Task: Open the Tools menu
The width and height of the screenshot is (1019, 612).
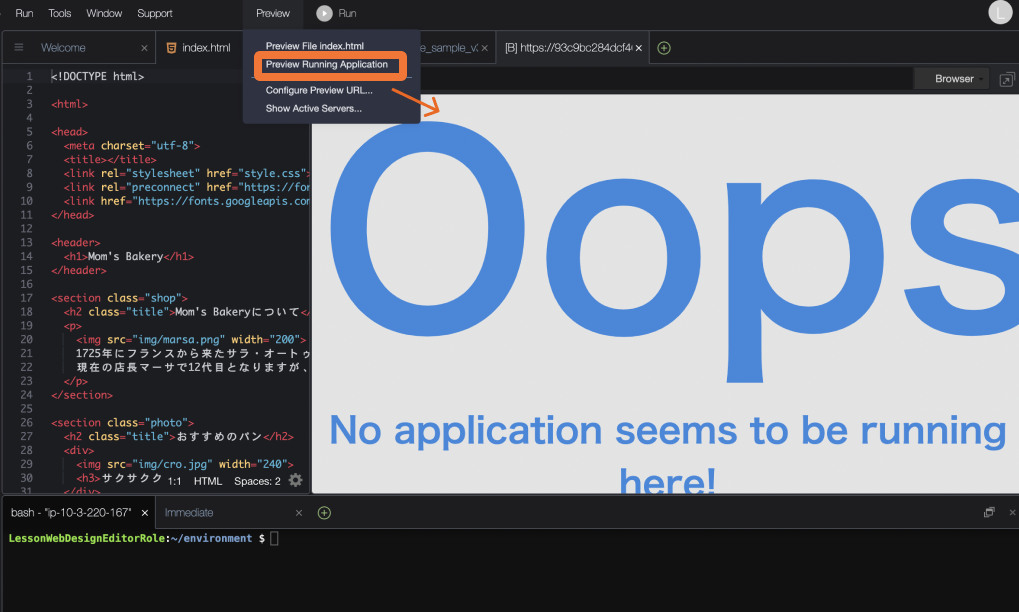Action: click(60, 13)
